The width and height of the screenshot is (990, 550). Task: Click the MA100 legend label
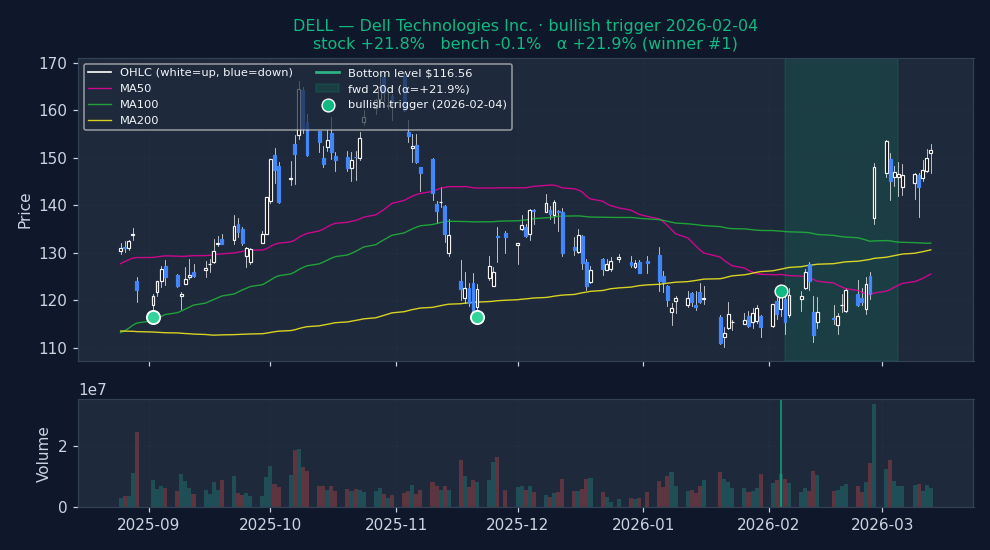click(x=137, y=105)
